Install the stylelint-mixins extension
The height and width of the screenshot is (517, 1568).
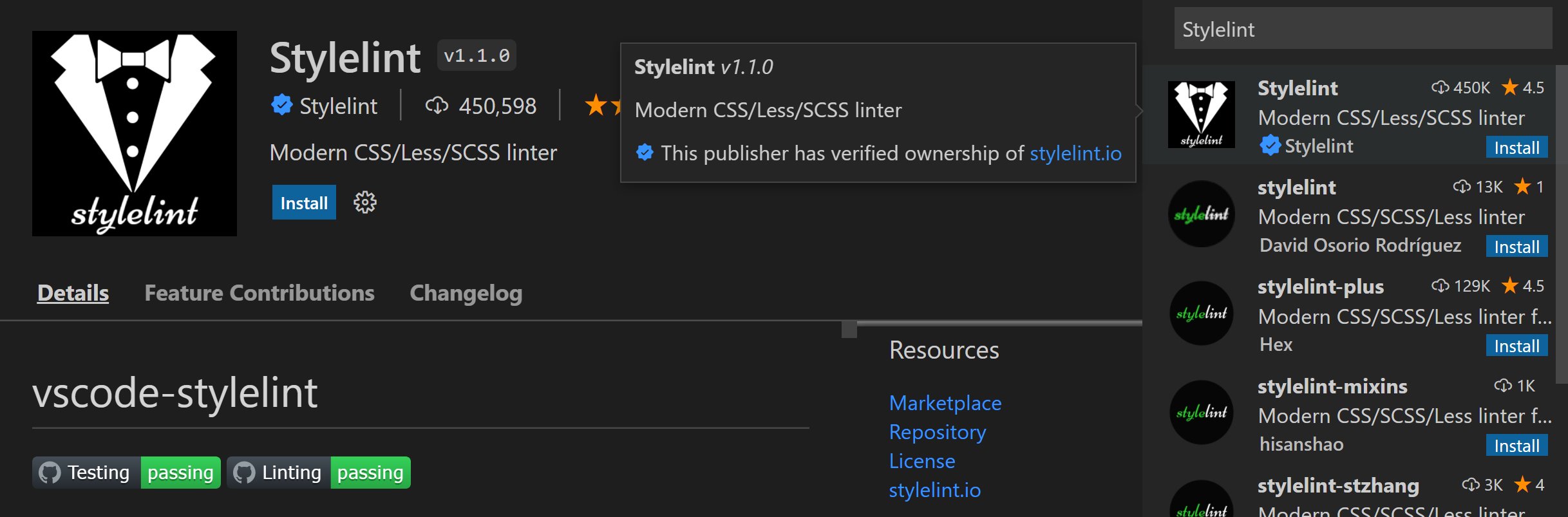click(x=1516, y=446)
